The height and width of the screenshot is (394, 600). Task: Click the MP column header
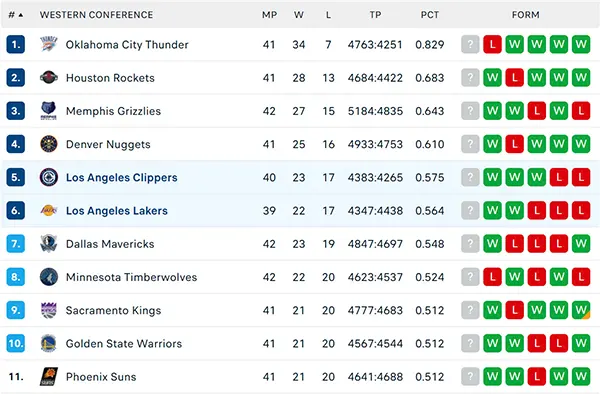click(269, 15)
